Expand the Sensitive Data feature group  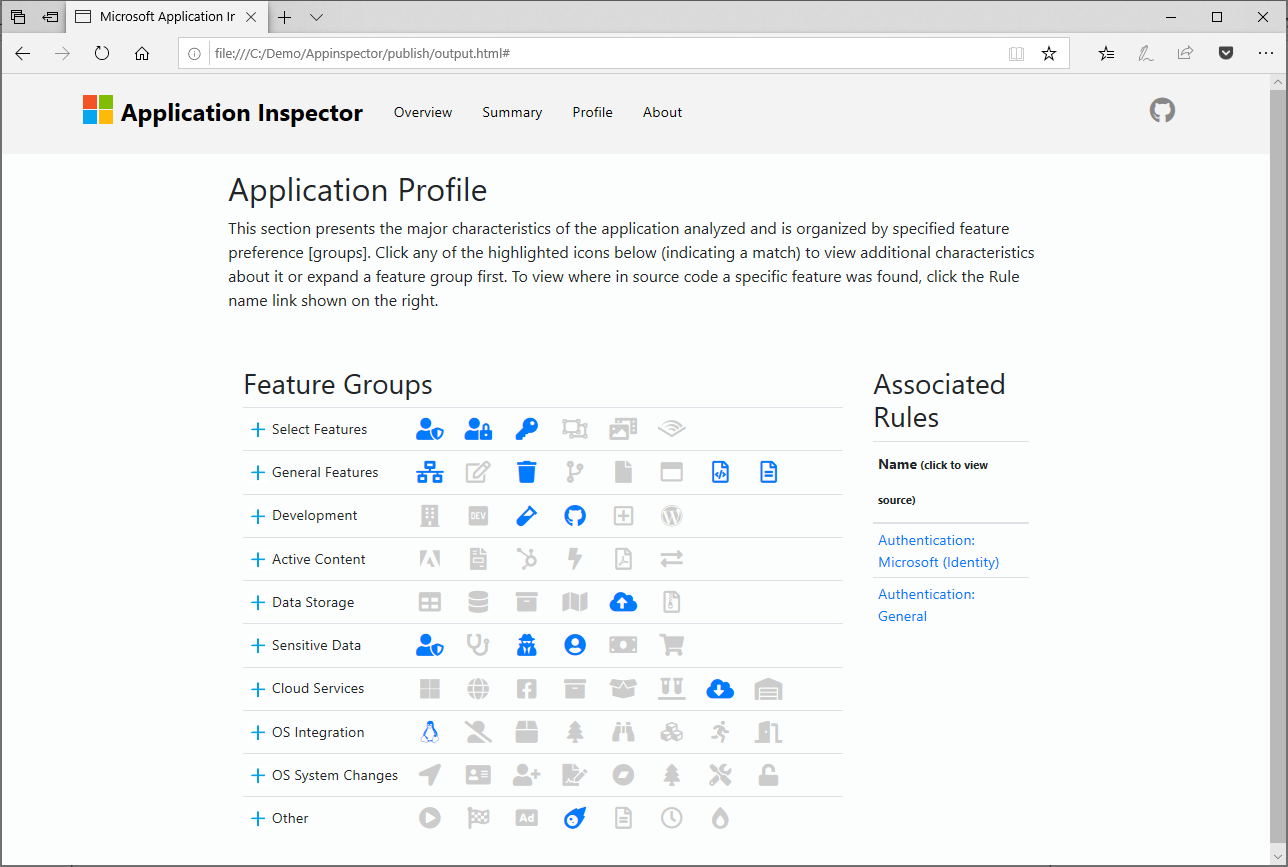pos(258,646)
